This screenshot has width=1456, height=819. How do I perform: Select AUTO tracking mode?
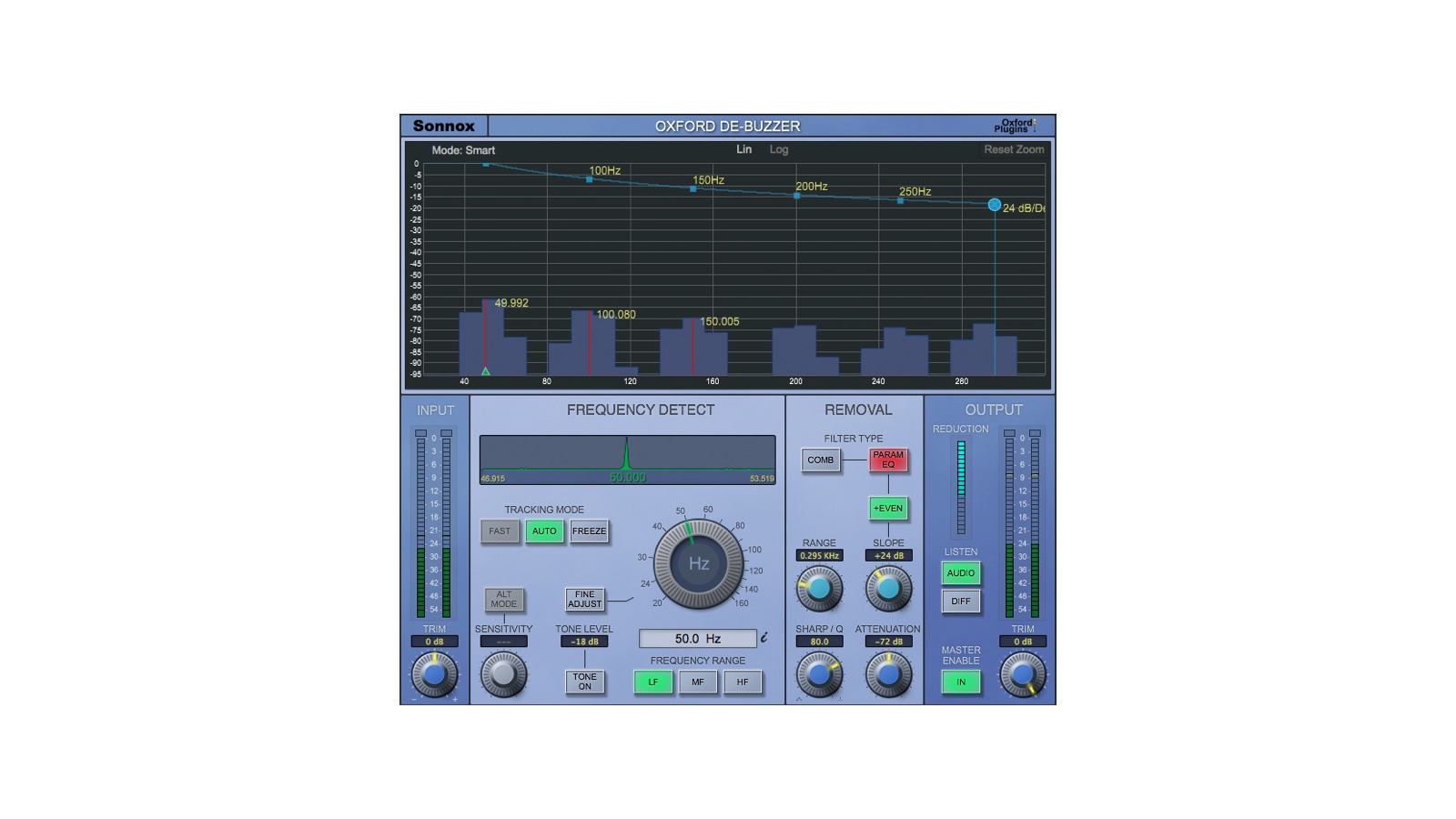pyautogui.click(x=544, y=531)
